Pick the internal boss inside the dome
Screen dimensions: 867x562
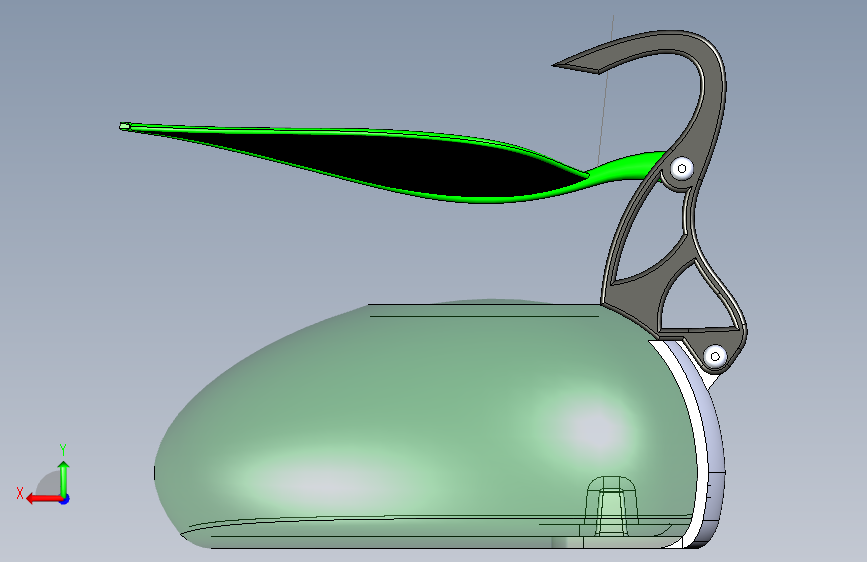(611, 506)
